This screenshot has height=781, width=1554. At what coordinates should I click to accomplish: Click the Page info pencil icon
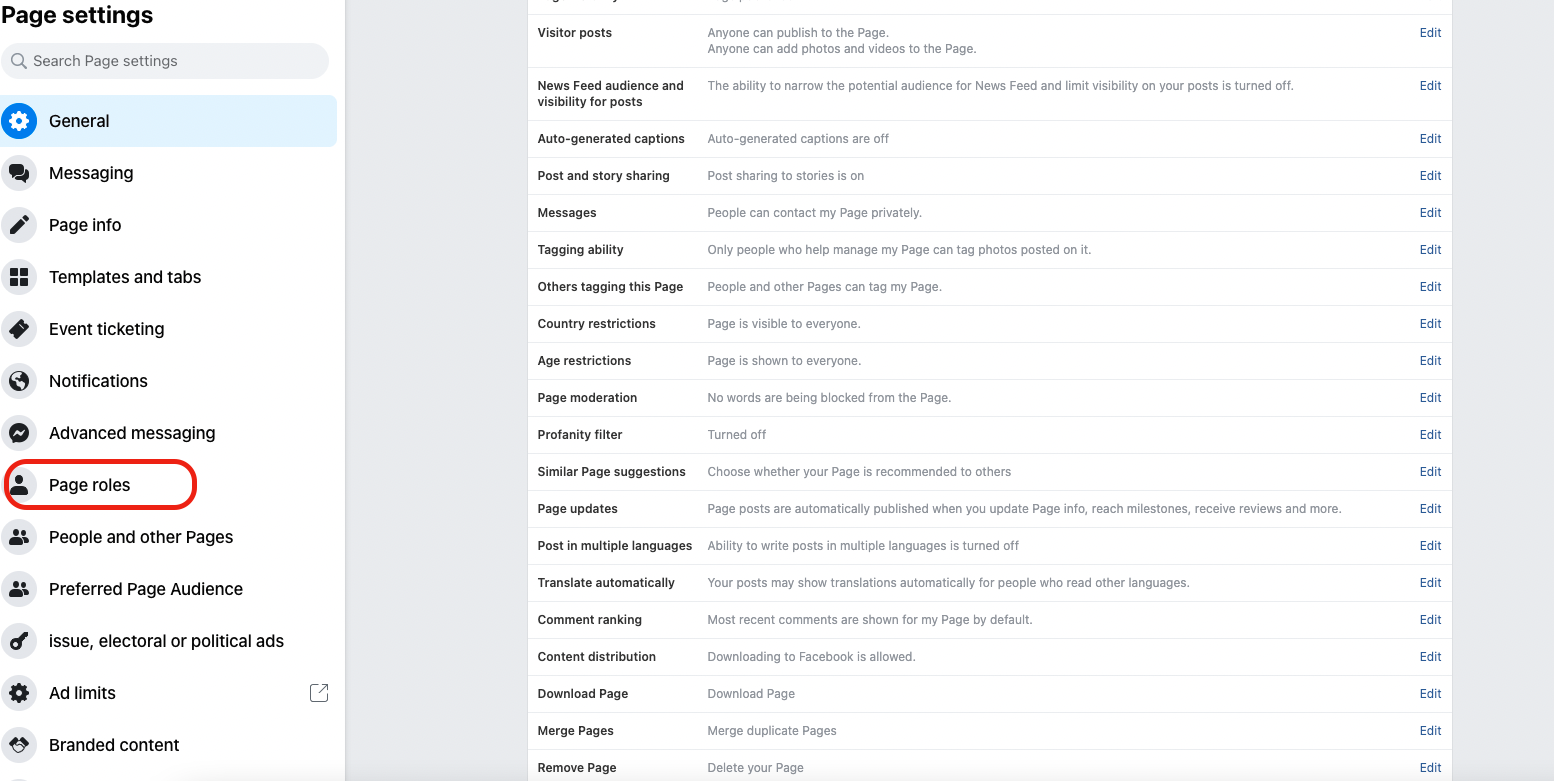click(x=19, y=225)
